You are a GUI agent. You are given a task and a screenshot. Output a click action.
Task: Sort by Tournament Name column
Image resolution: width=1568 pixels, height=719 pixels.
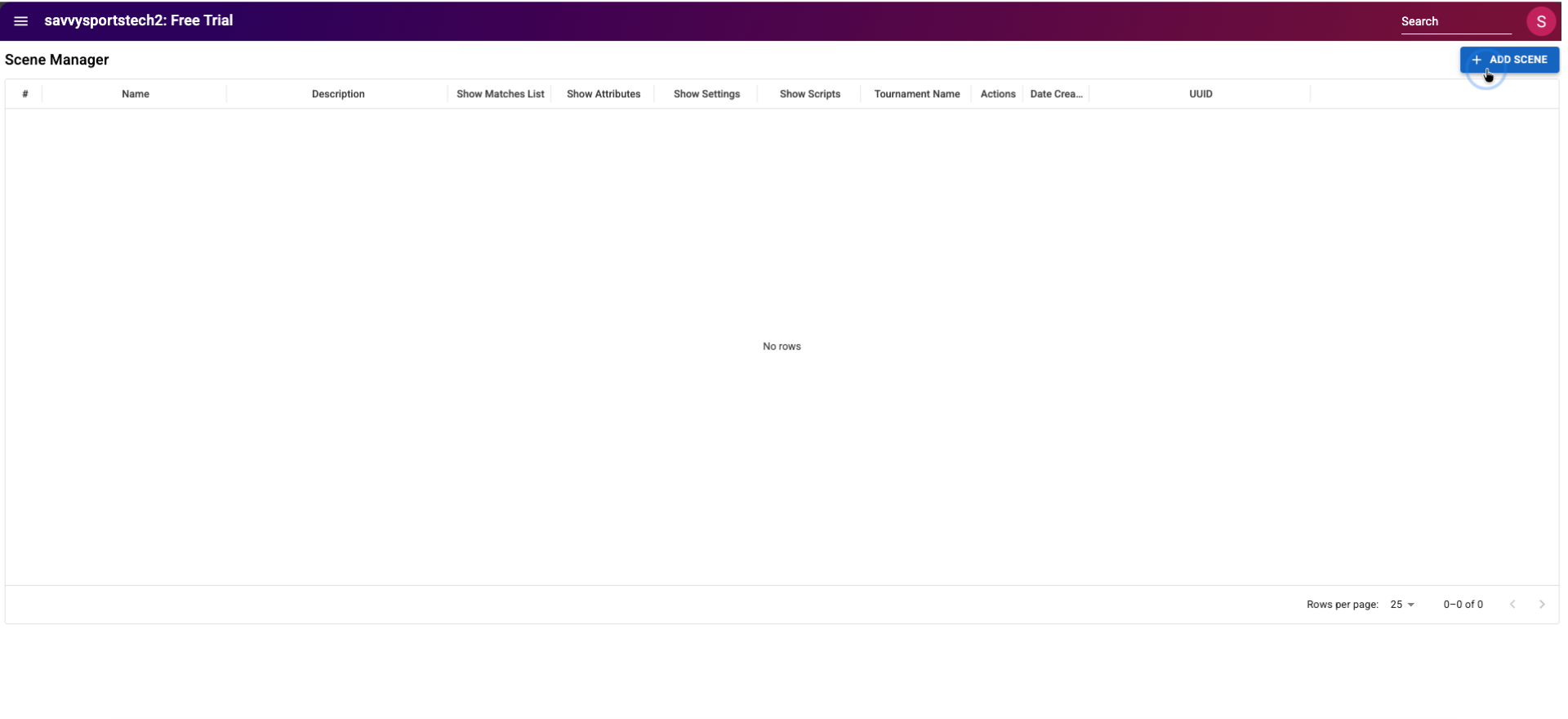pyautogui.click(x=916, y=94)
